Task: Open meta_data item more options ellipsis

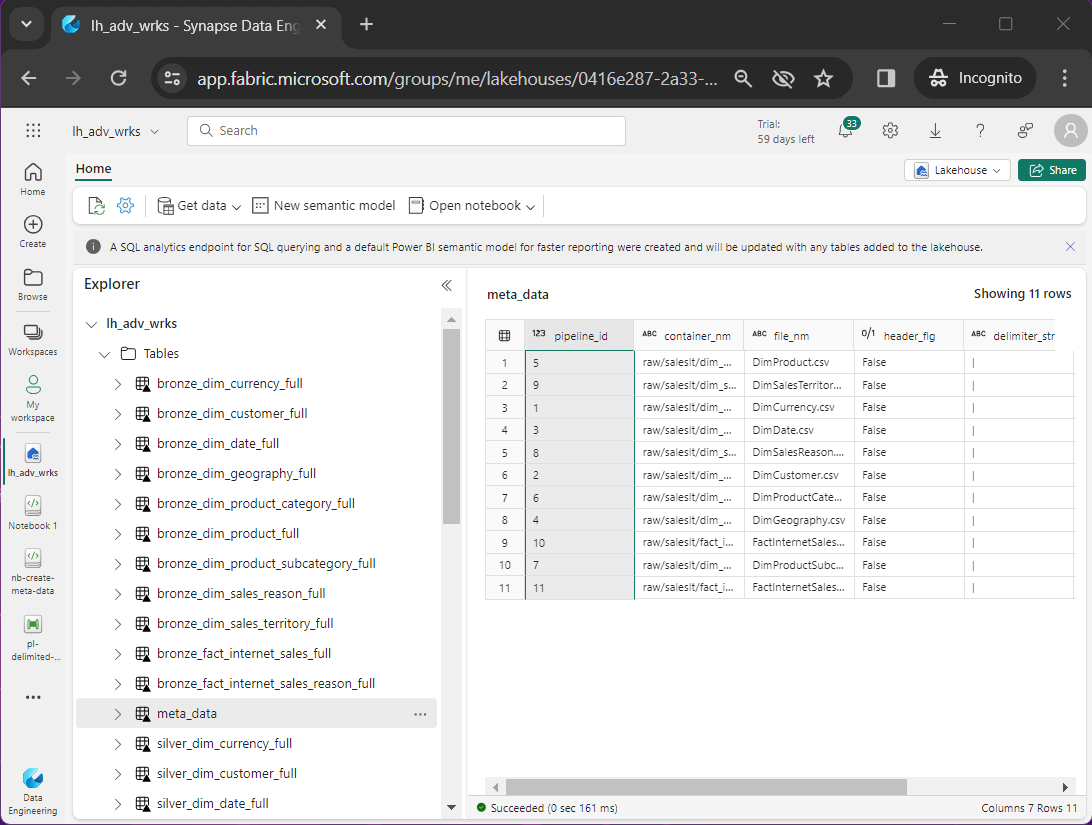Action: tap(420, 714)
